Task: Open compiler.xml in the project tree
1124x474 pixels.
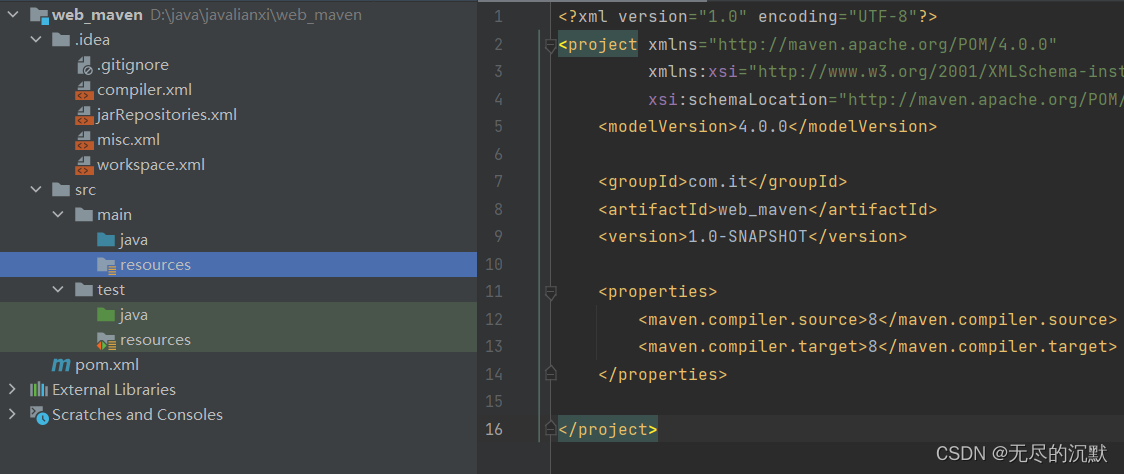Action: [x=144, y=90]
